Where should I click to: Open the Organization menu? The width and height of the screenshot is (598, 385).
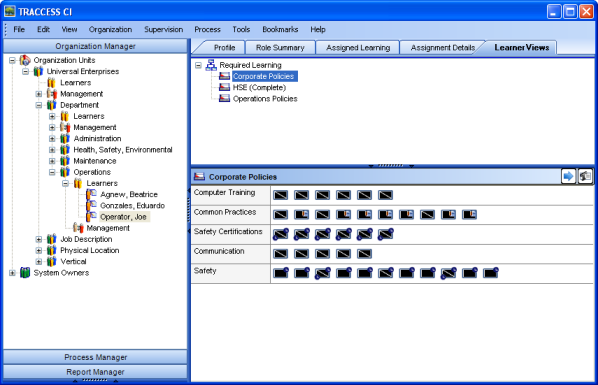[110, 29]
